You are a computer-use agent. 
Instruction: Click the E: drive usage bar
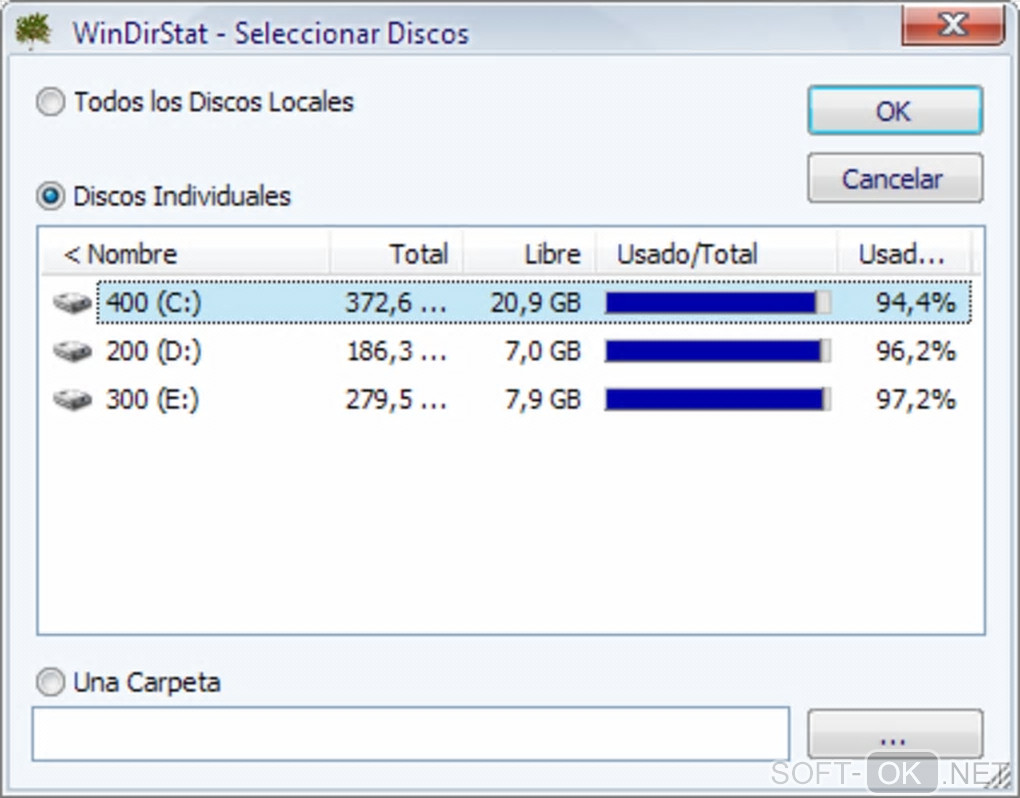[x=718, y=399]
